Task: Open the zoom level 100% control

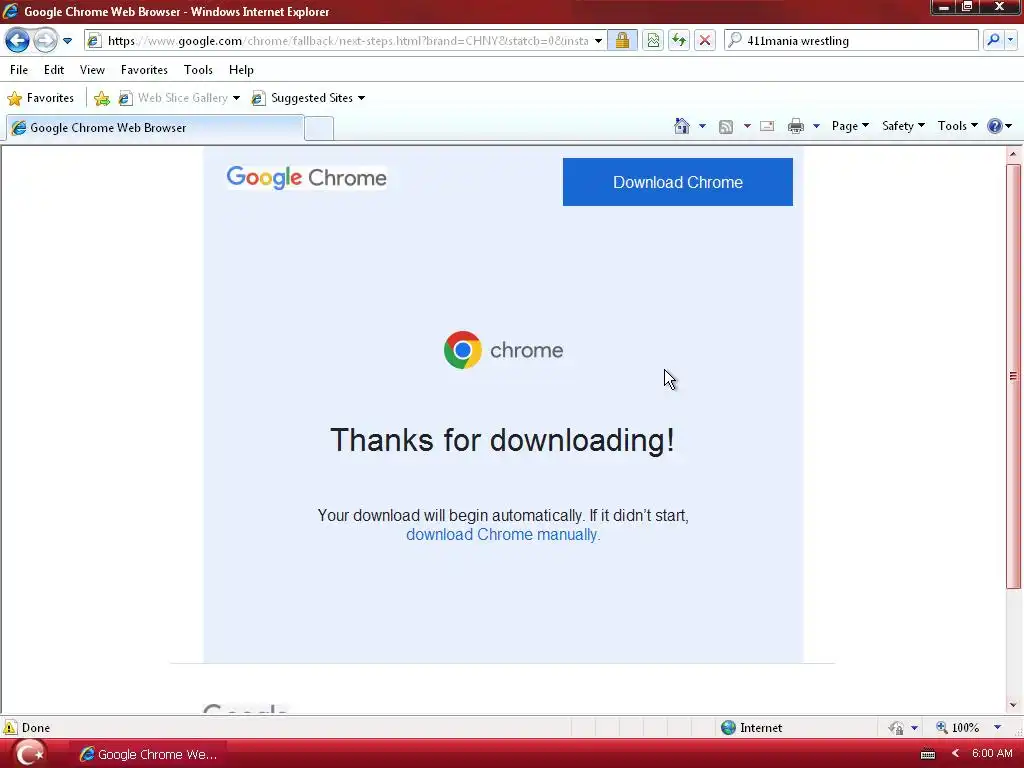Action: [x=958, y=728]
